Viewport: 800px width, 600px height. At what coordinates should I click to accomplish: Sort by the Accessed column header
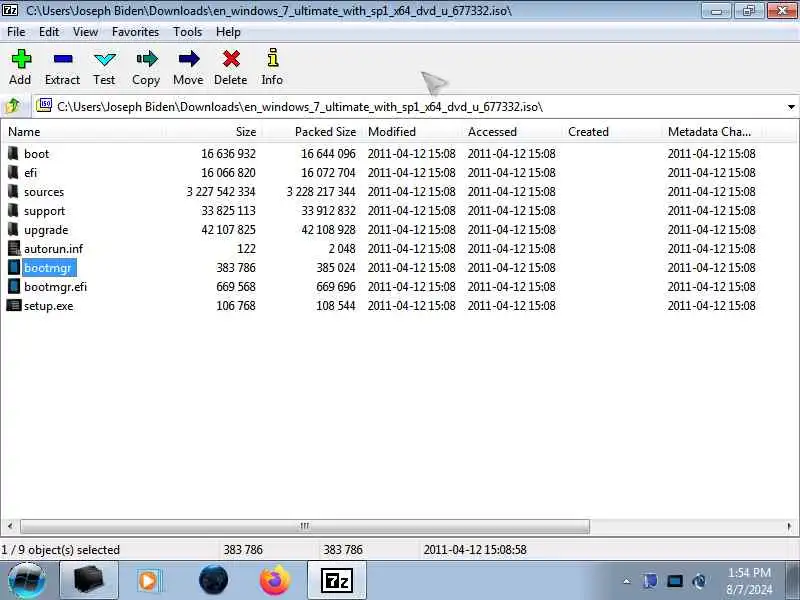point(513,132)
